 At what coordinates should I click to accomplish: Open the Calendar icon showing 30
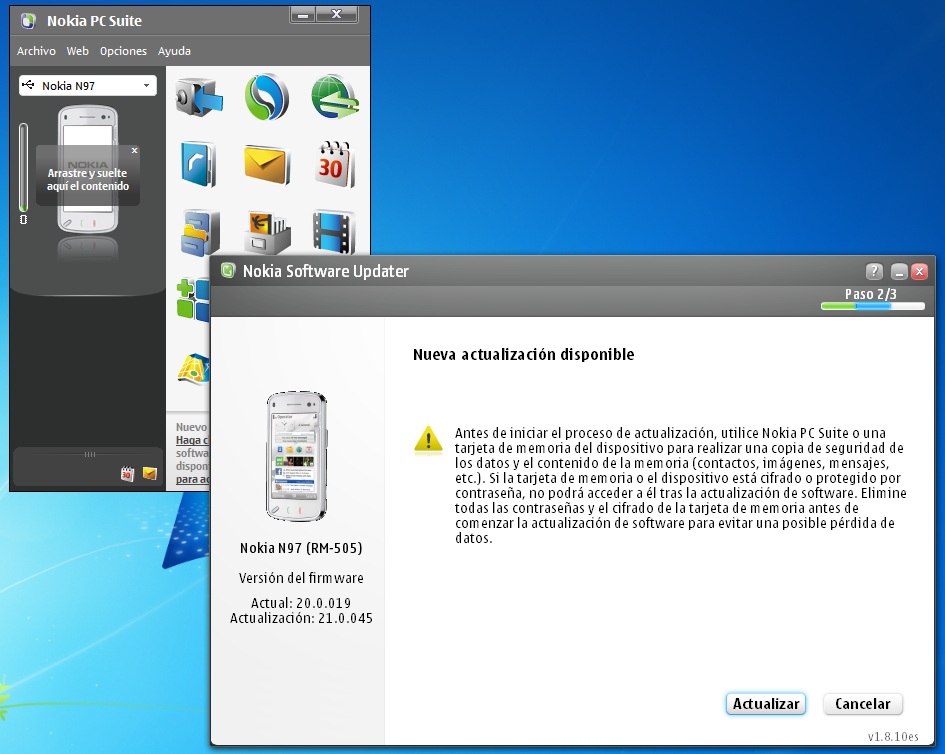(333, 163)
